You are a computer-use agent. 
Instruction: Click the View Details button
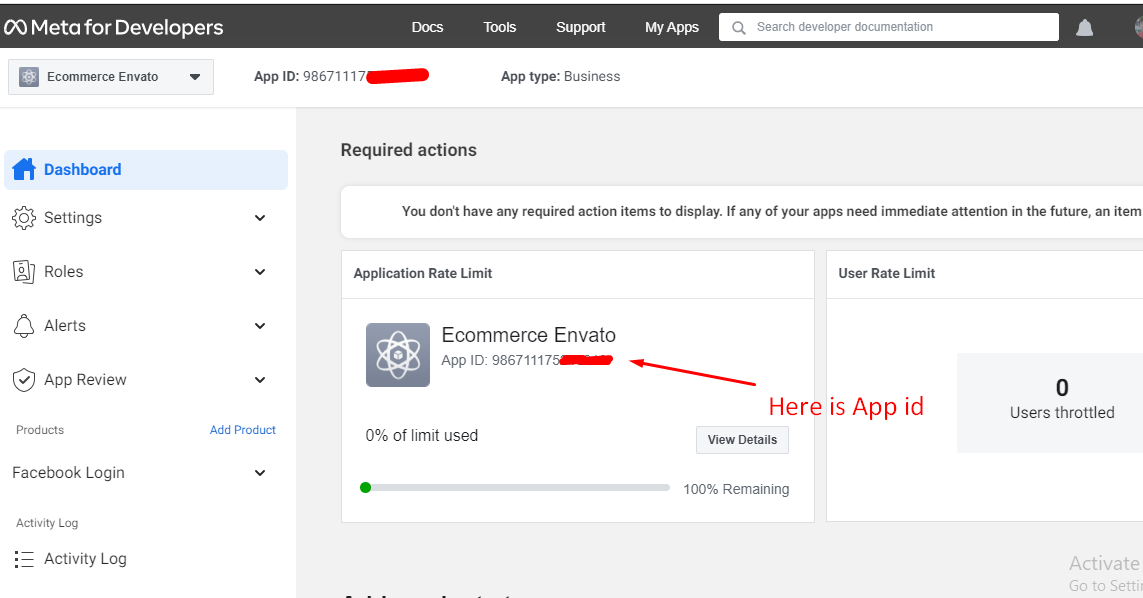(742, 440)
